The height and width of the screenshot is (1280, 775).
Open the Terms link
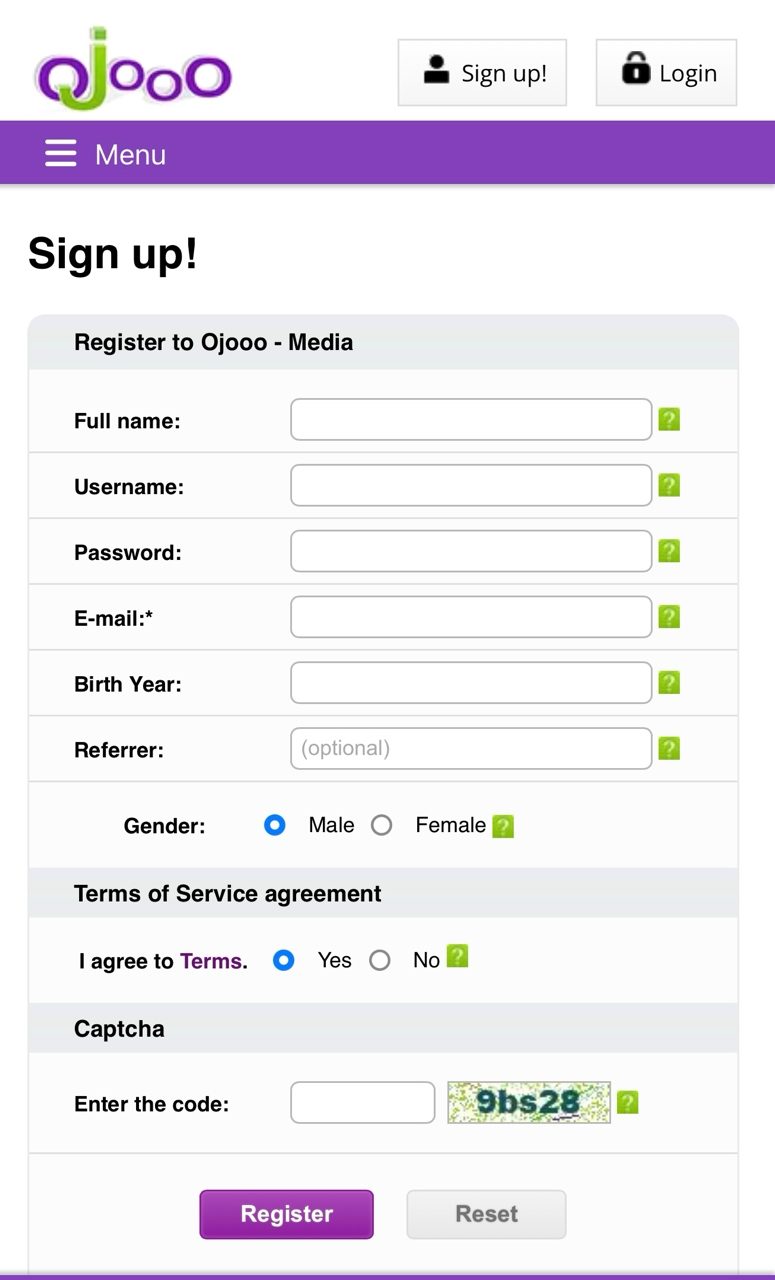[x=210, y=961]
